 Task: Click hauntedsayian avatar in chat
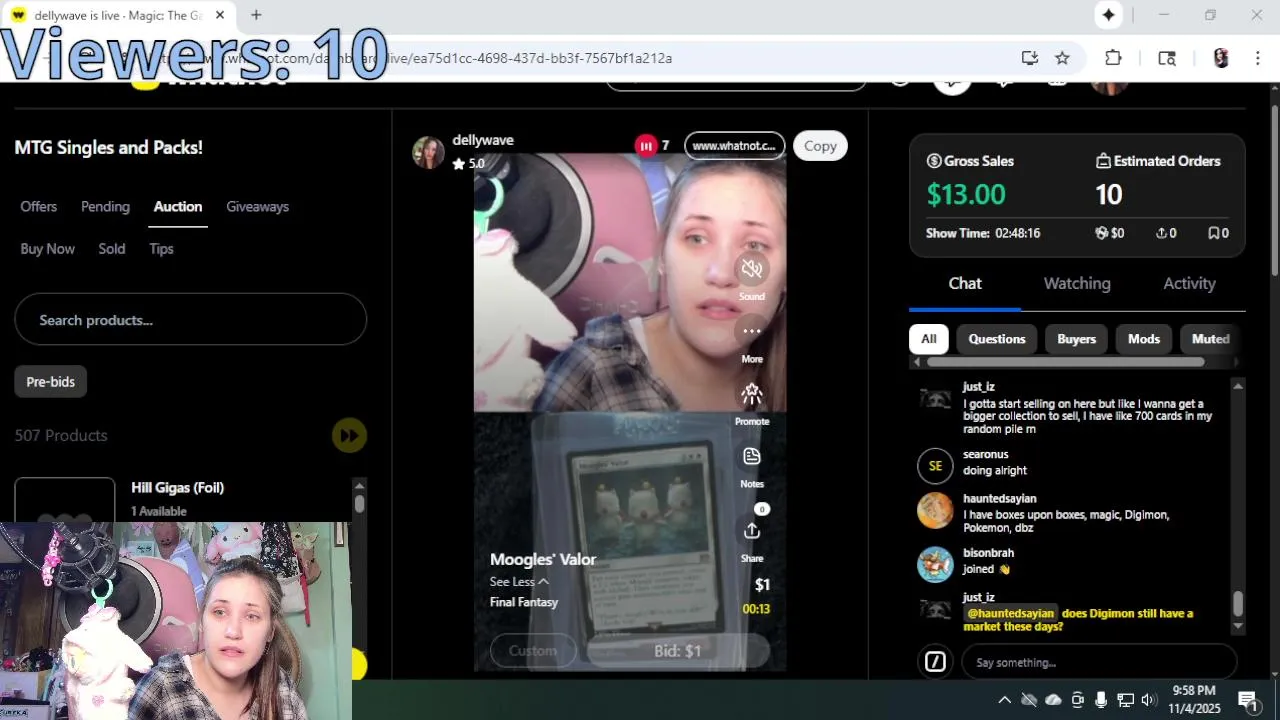tap(935, 510)
